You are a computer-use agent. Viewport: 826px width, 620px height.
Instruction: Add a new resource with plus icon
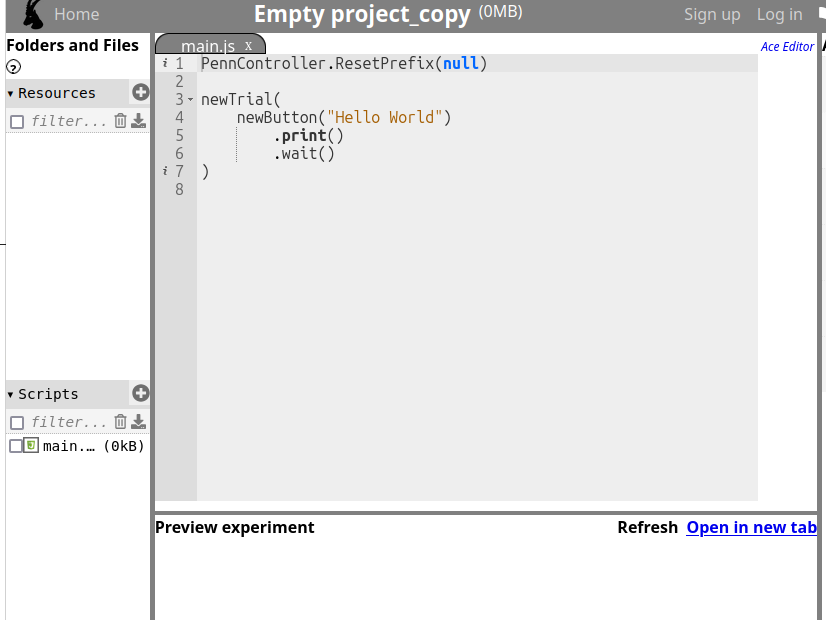tap(140, 93)
